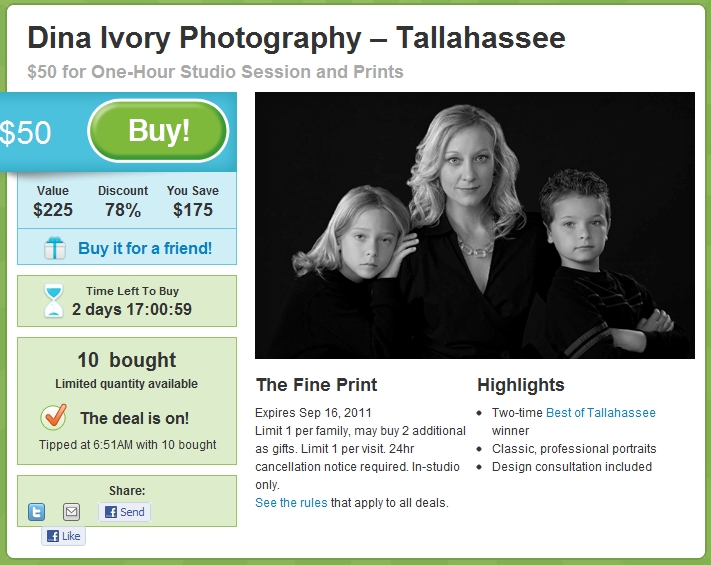Open the Best of Tallahassee link
711x565 pixels.
601,413
